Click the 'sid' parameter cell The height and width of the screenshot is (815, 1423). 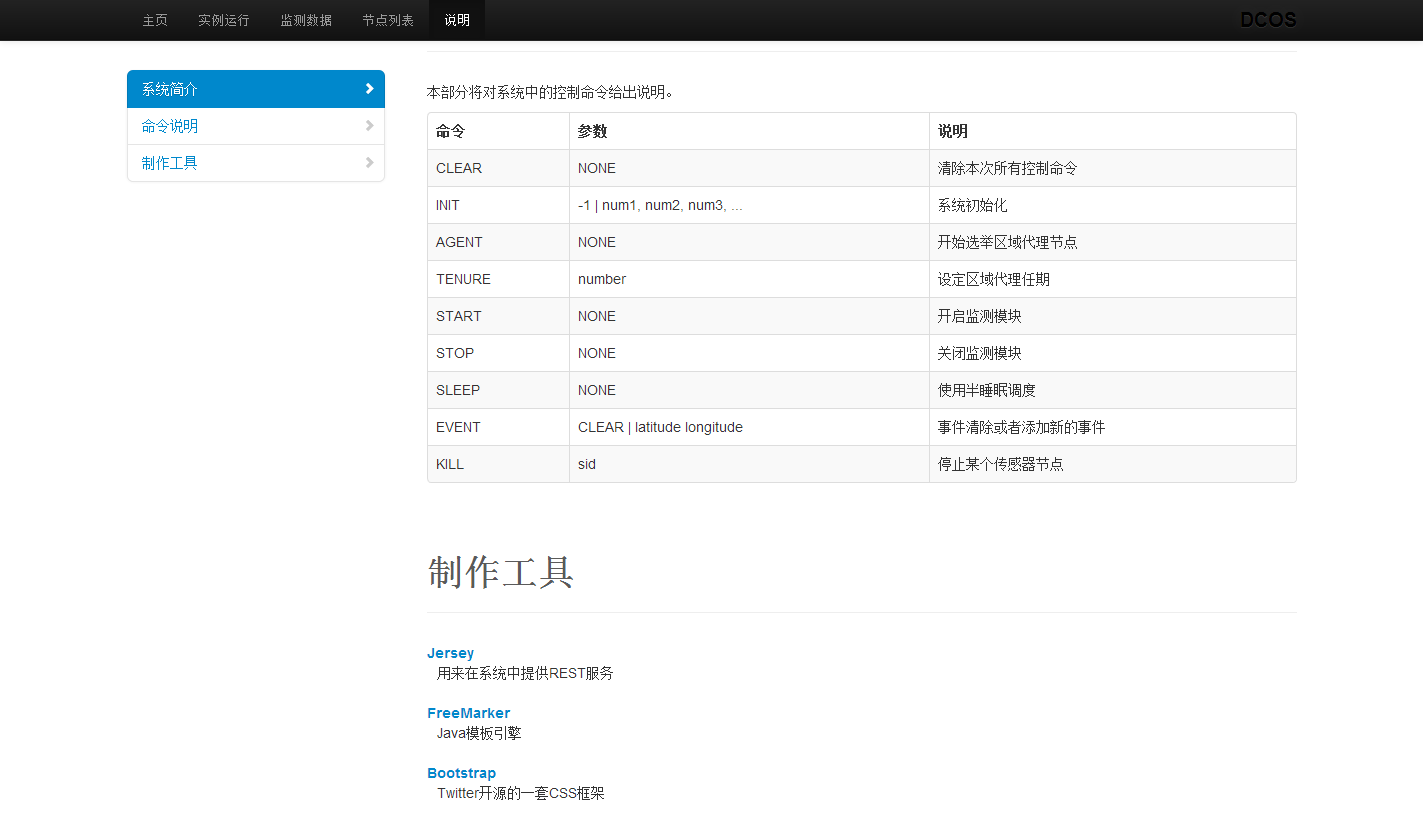click(749, 464)
